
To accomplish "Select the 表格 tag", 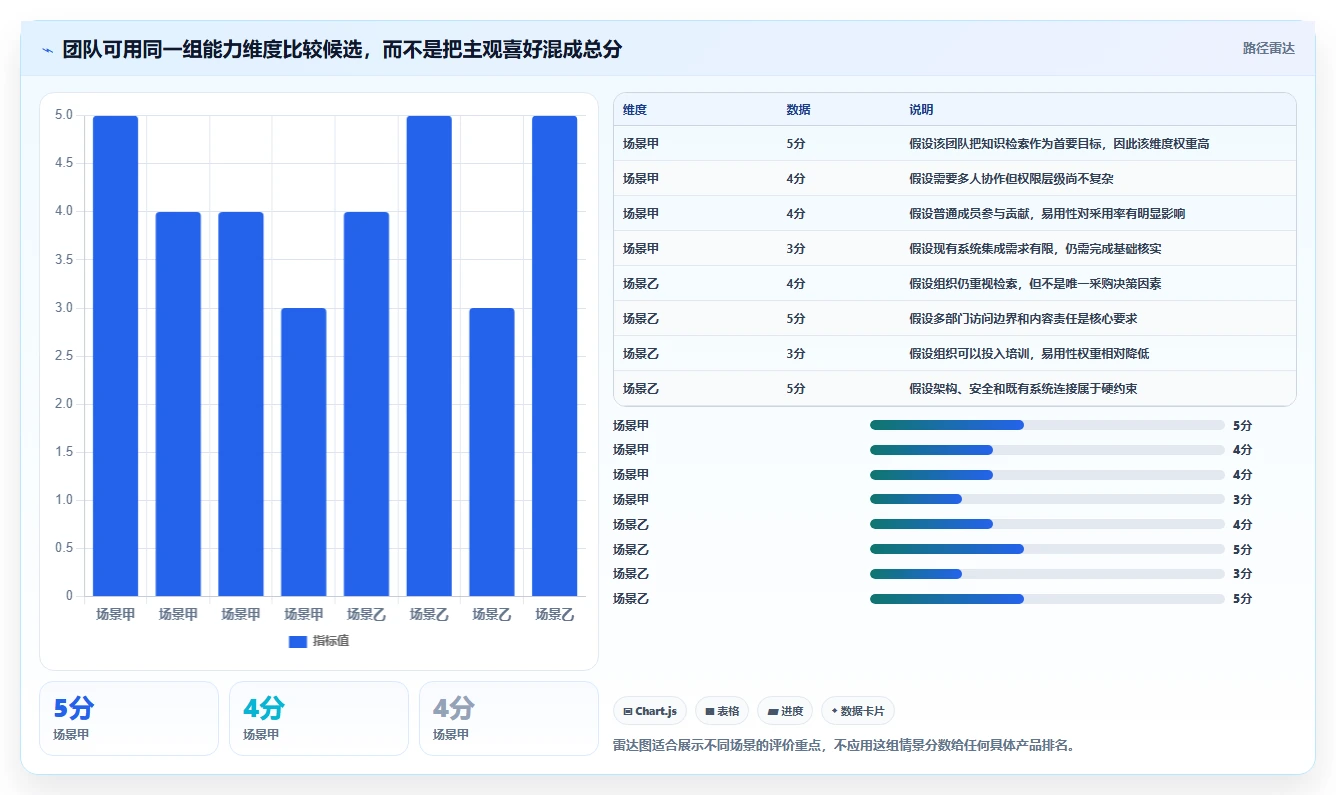I will (x=722, y=711).
